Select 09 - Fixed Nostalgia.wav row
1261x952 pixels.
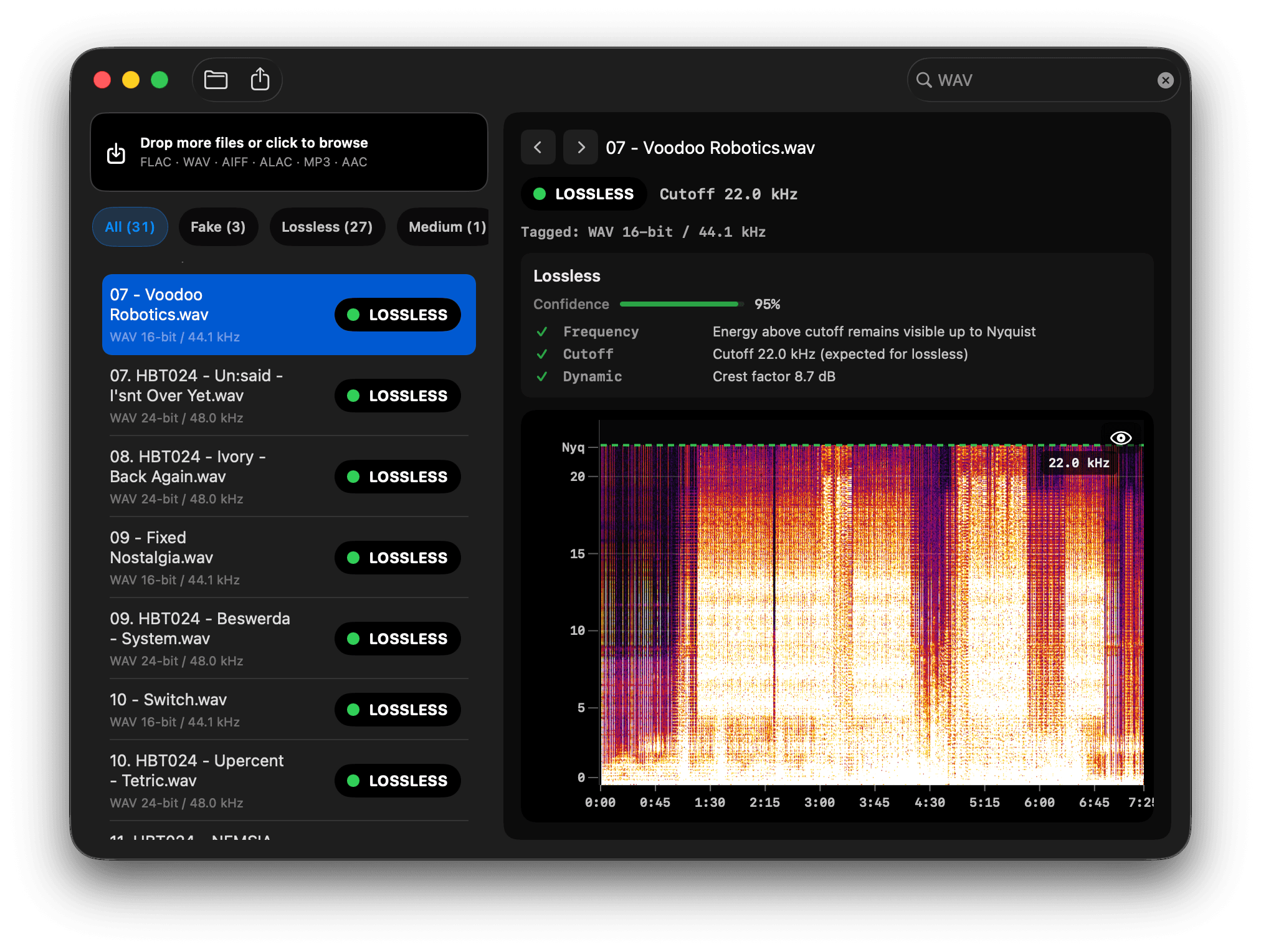tap(289, 558)
